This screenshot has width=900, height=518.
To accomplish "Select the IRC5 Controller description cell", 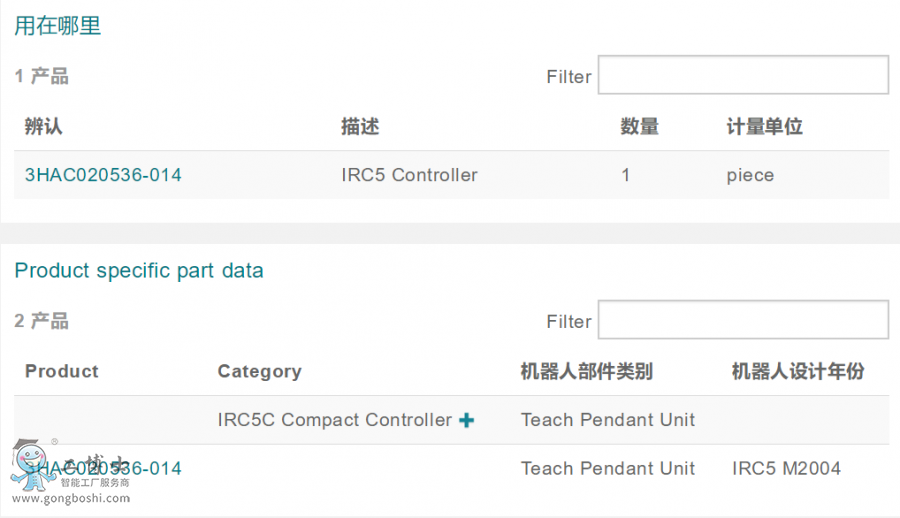I will (x=409, y=175).
